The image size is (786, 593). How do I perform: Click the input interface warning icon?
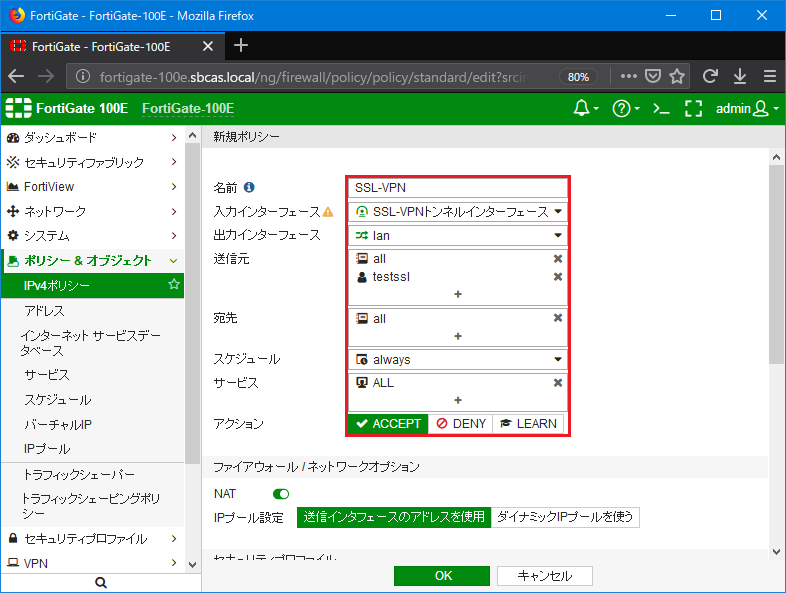coord(328,212)
